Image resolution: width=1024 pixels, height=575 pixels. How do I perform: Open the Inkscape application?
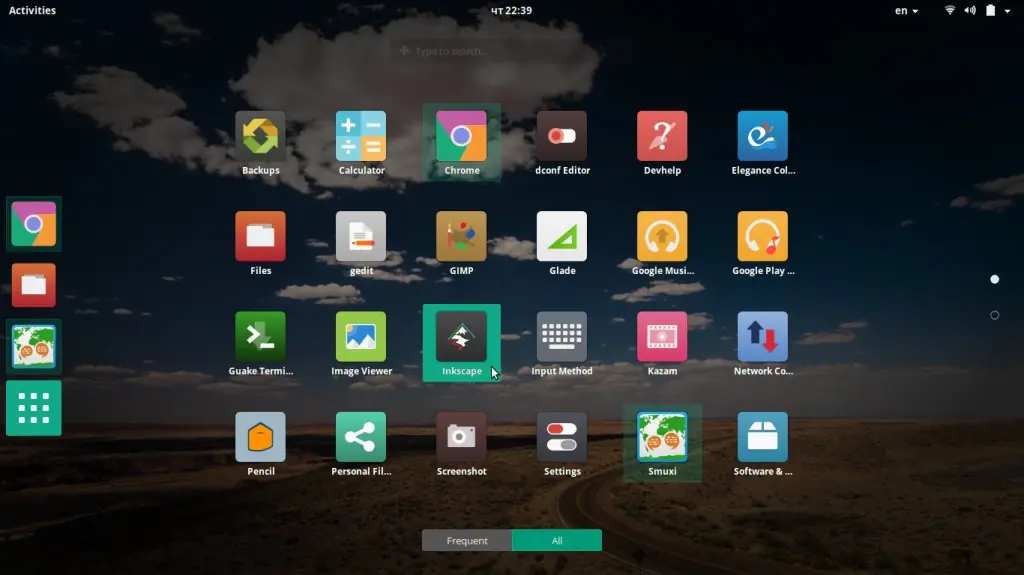(462, 343)
